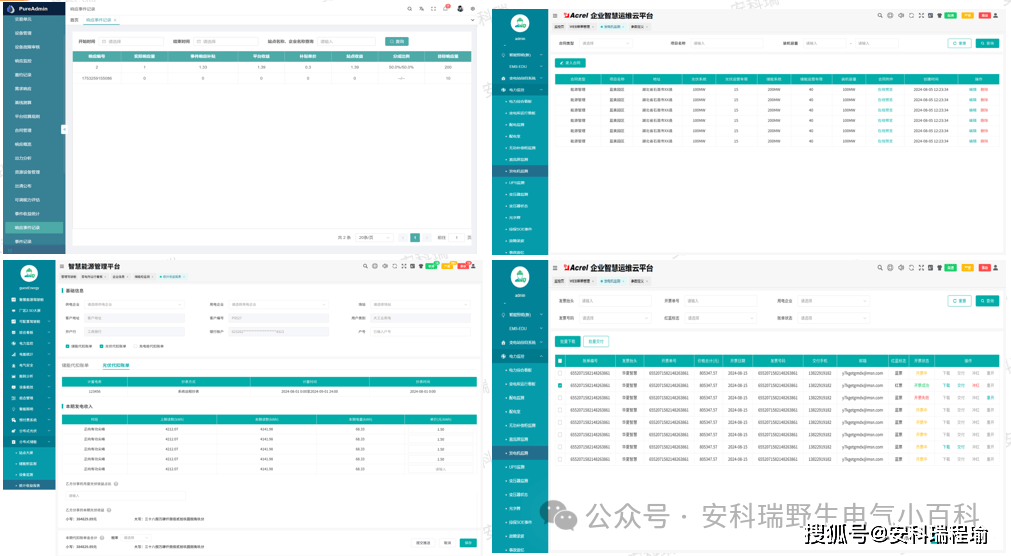The image size is (1011, 556).
Task: Expand the PureAdmin tab list chevron
Action: [x=473, y=20]
